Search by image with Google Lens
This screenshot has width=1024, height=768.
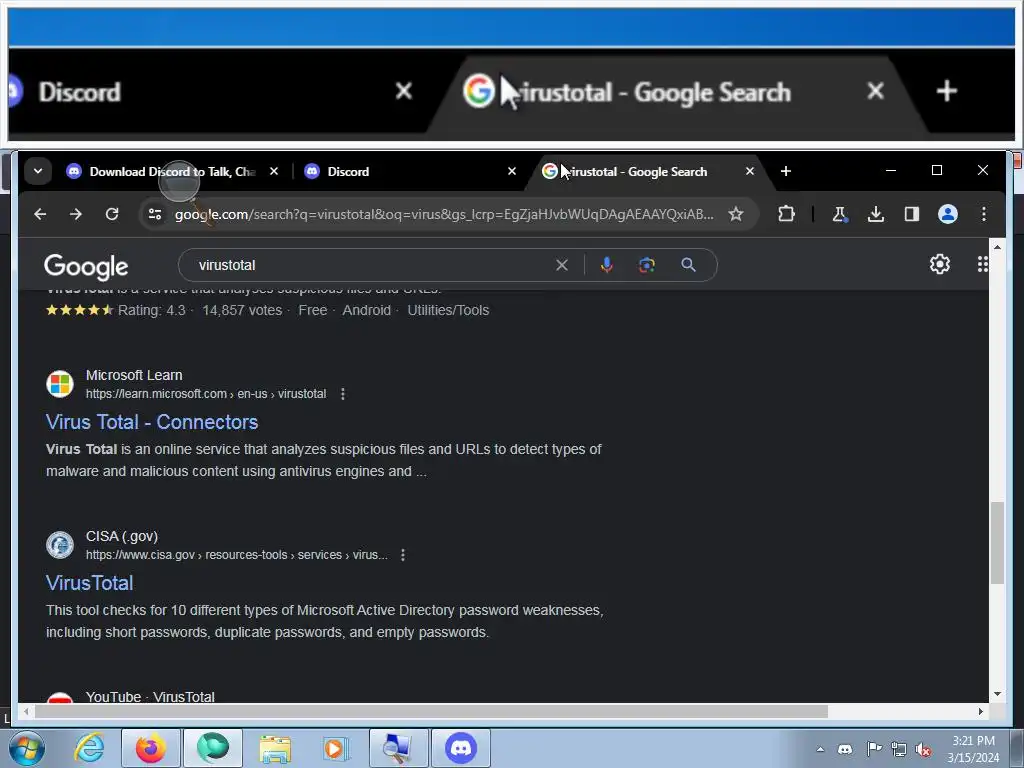coord(647,265)
